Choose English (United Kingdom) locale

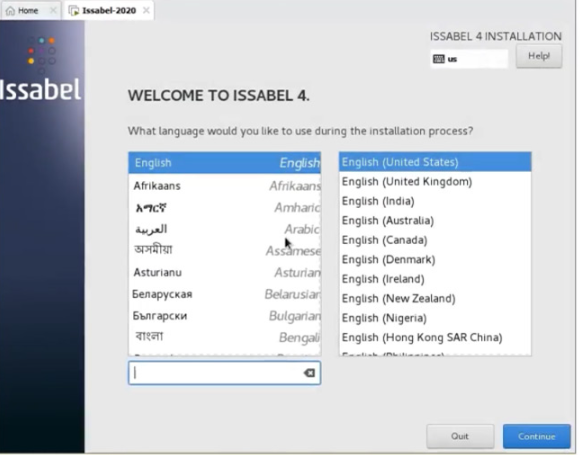pos(435,182)
